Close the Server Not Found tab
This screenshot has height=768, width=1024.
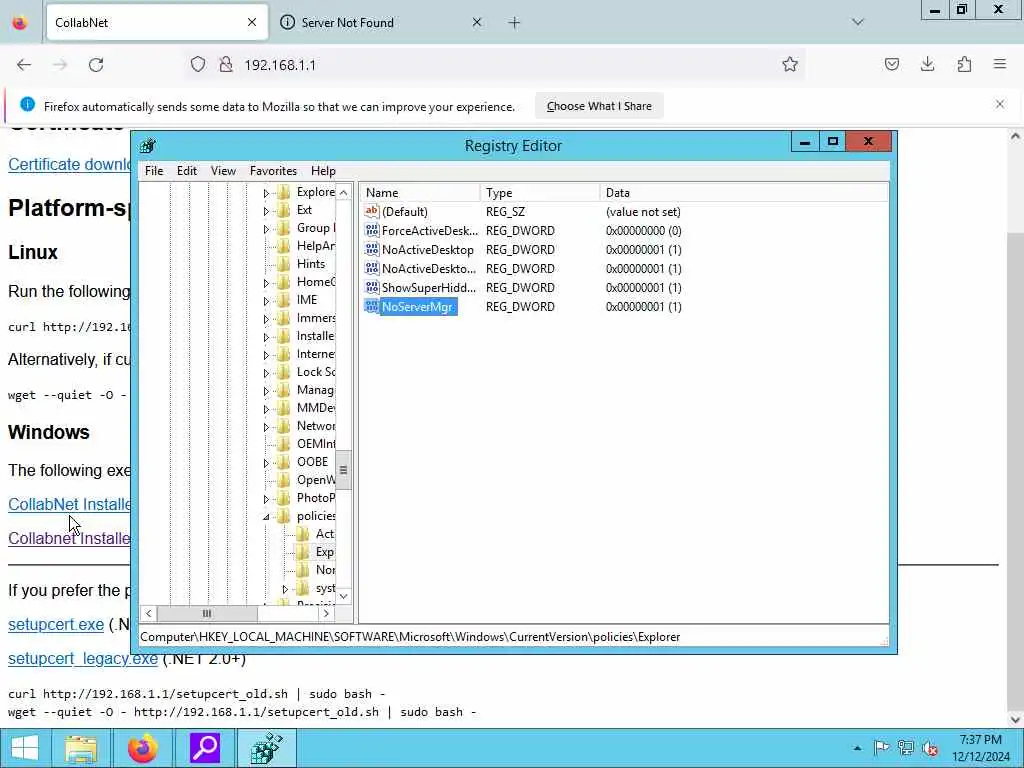[477, 22]
